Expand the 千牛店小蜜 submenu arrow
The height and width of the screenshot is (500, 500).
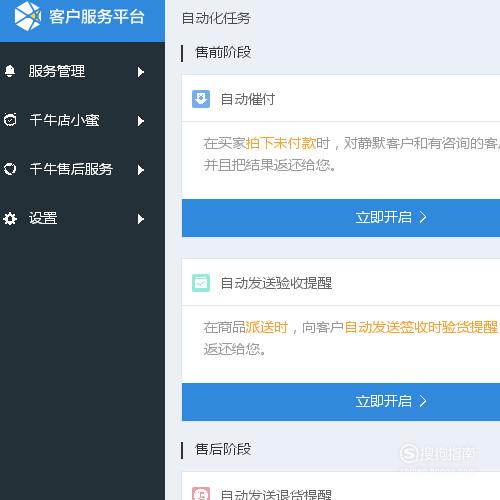tap(141, 121)
